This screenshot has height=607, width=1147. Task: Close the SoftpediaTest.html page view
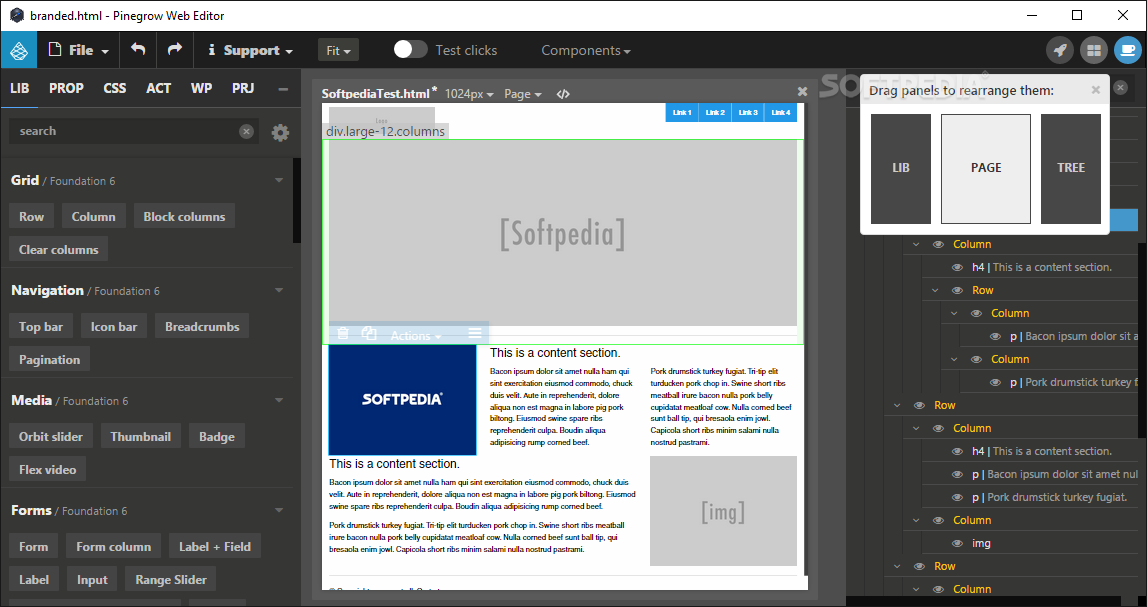tap(802, 91)
